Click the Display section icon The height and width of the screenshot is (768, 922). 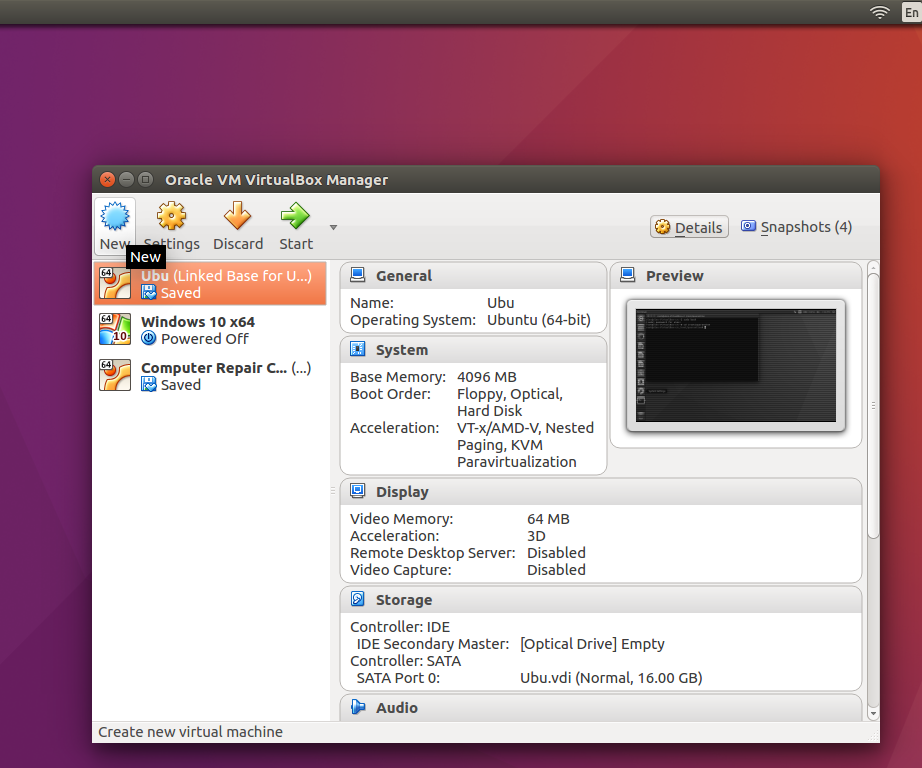coord(358,491)
